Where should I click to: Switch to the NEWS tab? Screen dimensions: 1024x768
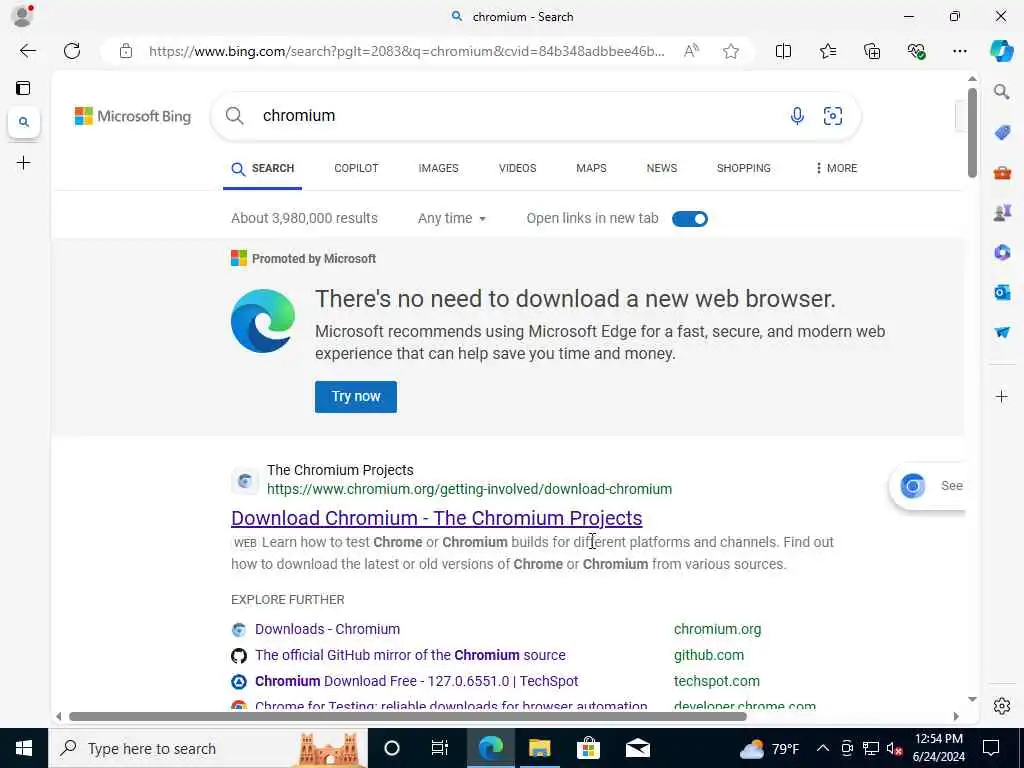[662, 168]
